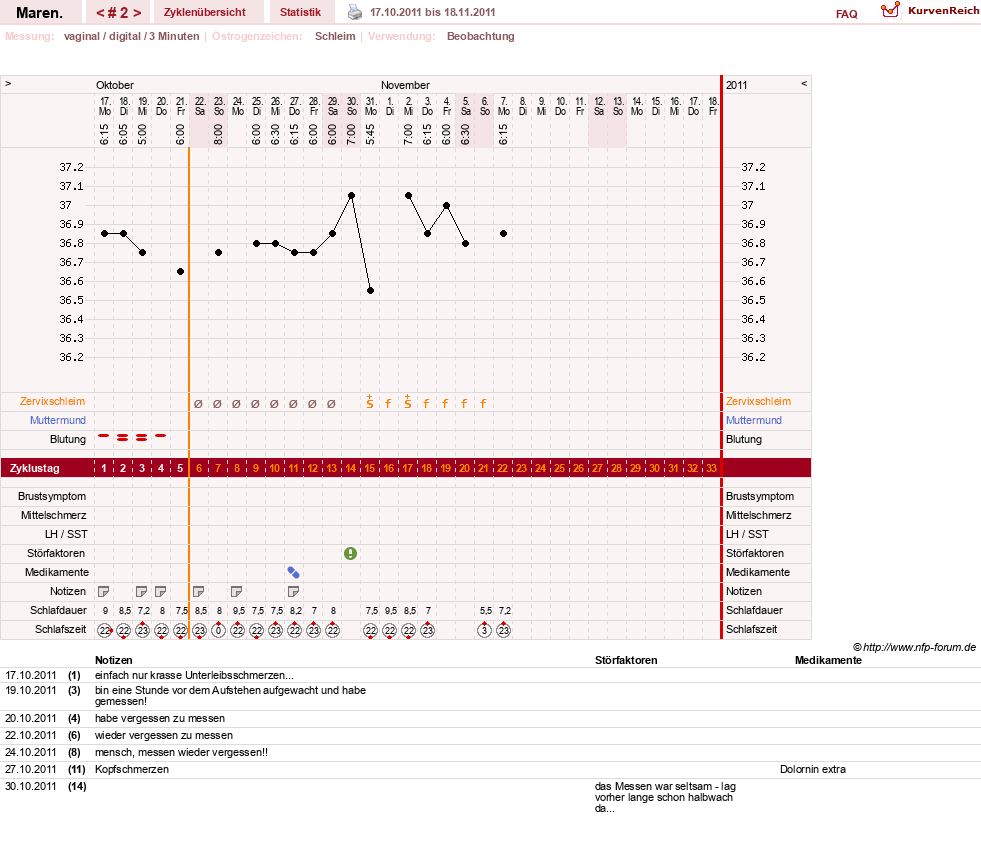Click sleep duration 9,5 on day 16
981x861 pixels.
click(390, 611)
